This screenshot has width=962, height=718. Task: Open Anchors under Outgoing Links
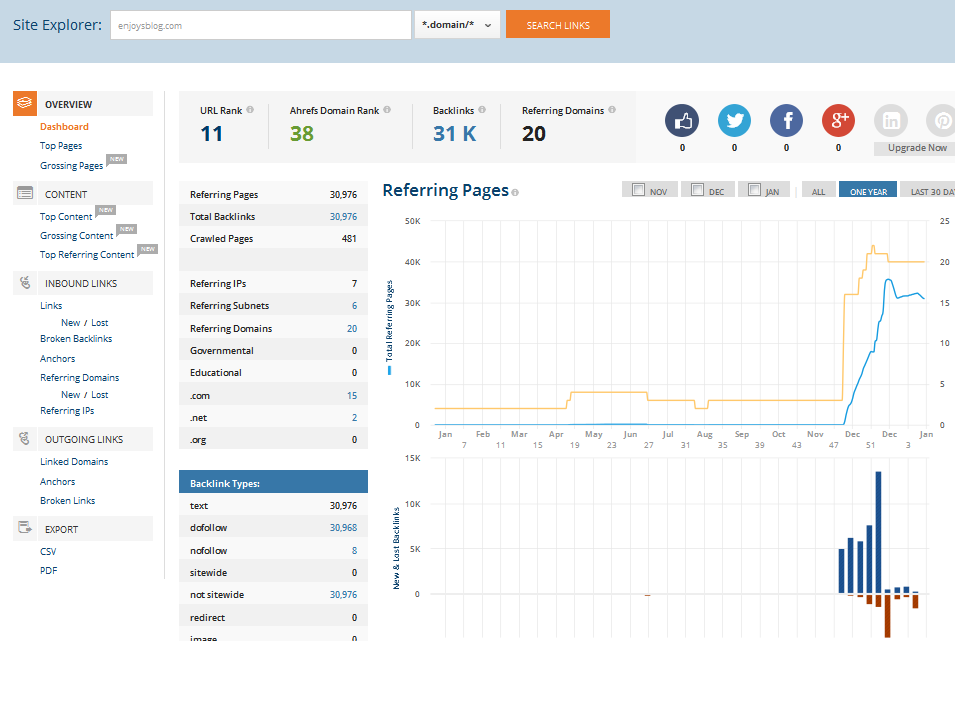coord(58,482)
